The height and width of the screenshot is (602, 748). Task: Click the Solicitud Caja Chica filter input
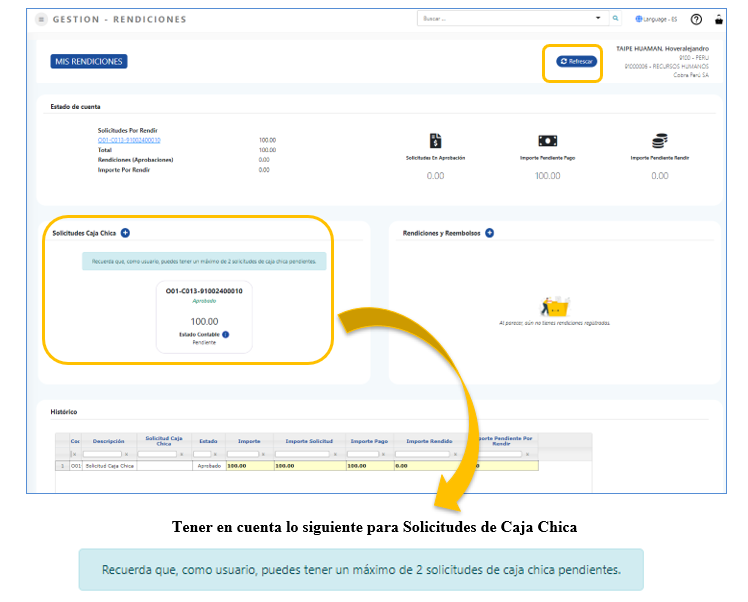pyautogui.click(x=157, y=454)
